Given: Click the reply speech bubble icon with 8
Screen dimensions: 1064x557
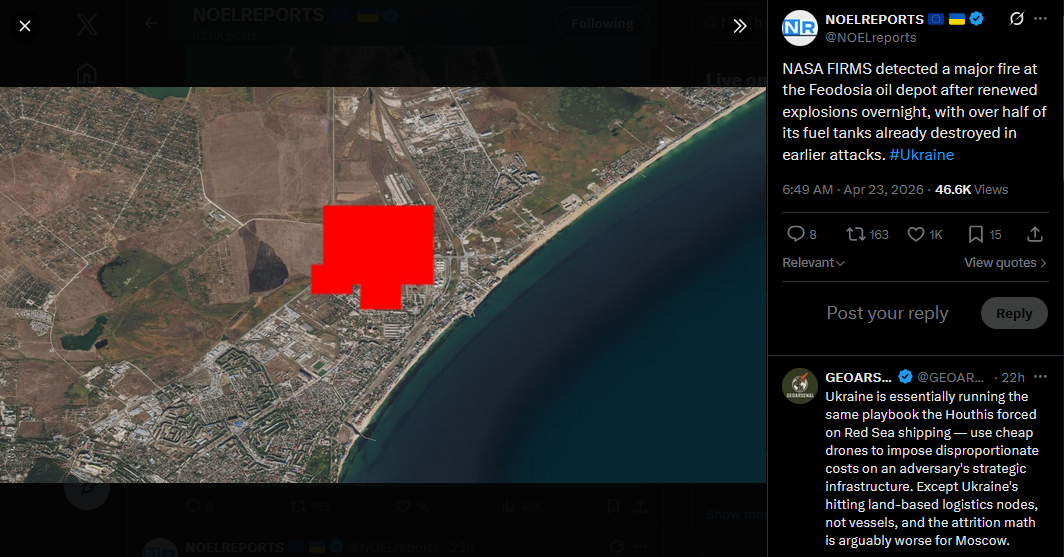Looking at the screenshot, I should pos(801,234).
